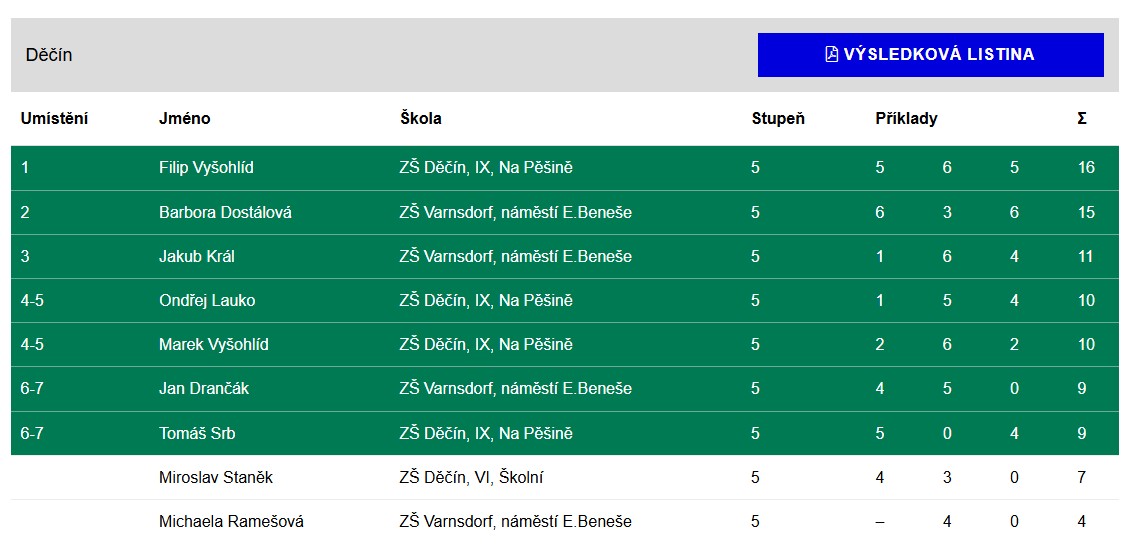Viewport: 1134px width, 557px height.
Task: Click the Jméno column header
Action: coord(184,118)
